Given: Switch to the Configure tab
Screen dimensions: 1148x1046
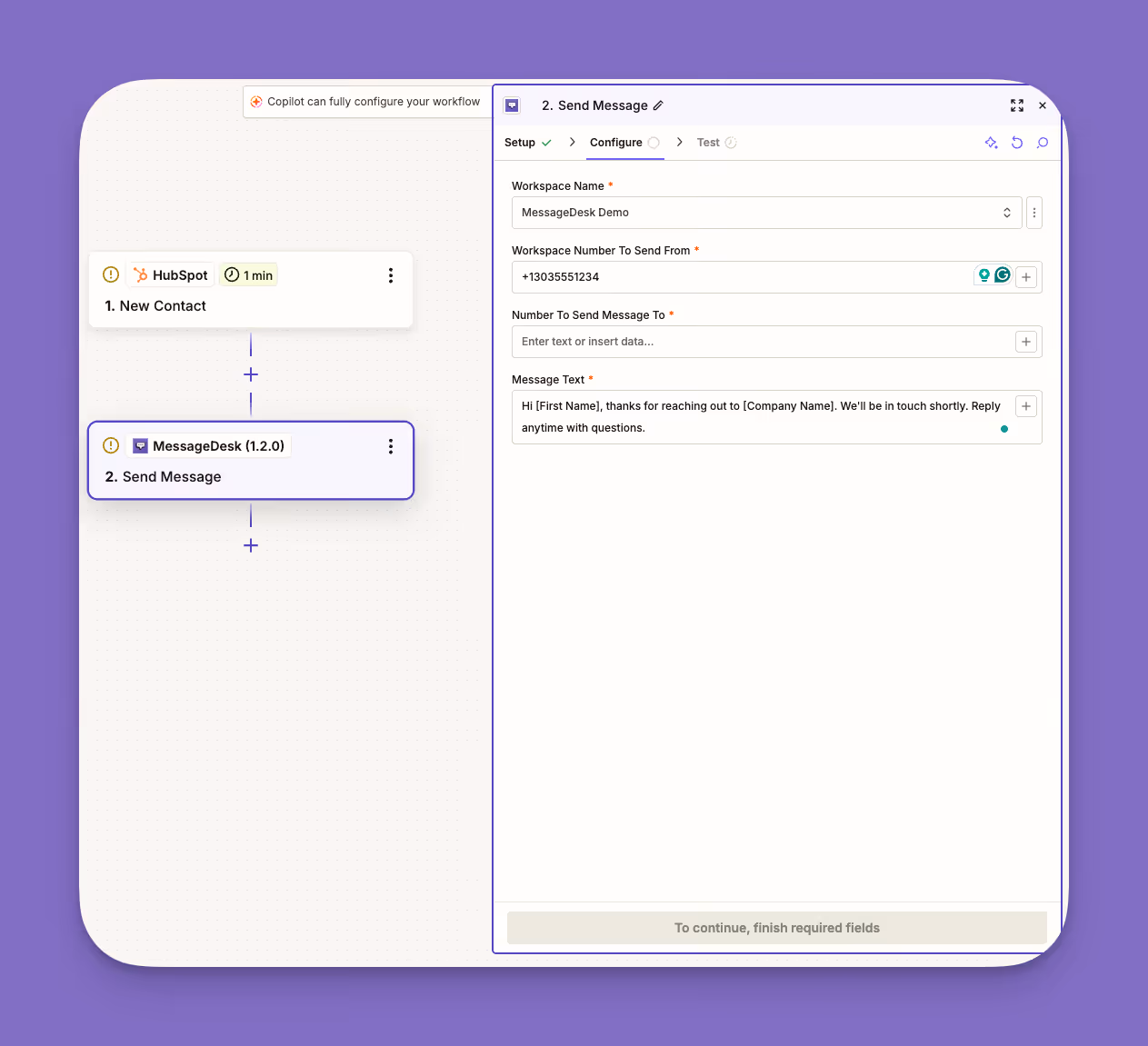Looking at the screenshot, I should [x=624, y=143].
